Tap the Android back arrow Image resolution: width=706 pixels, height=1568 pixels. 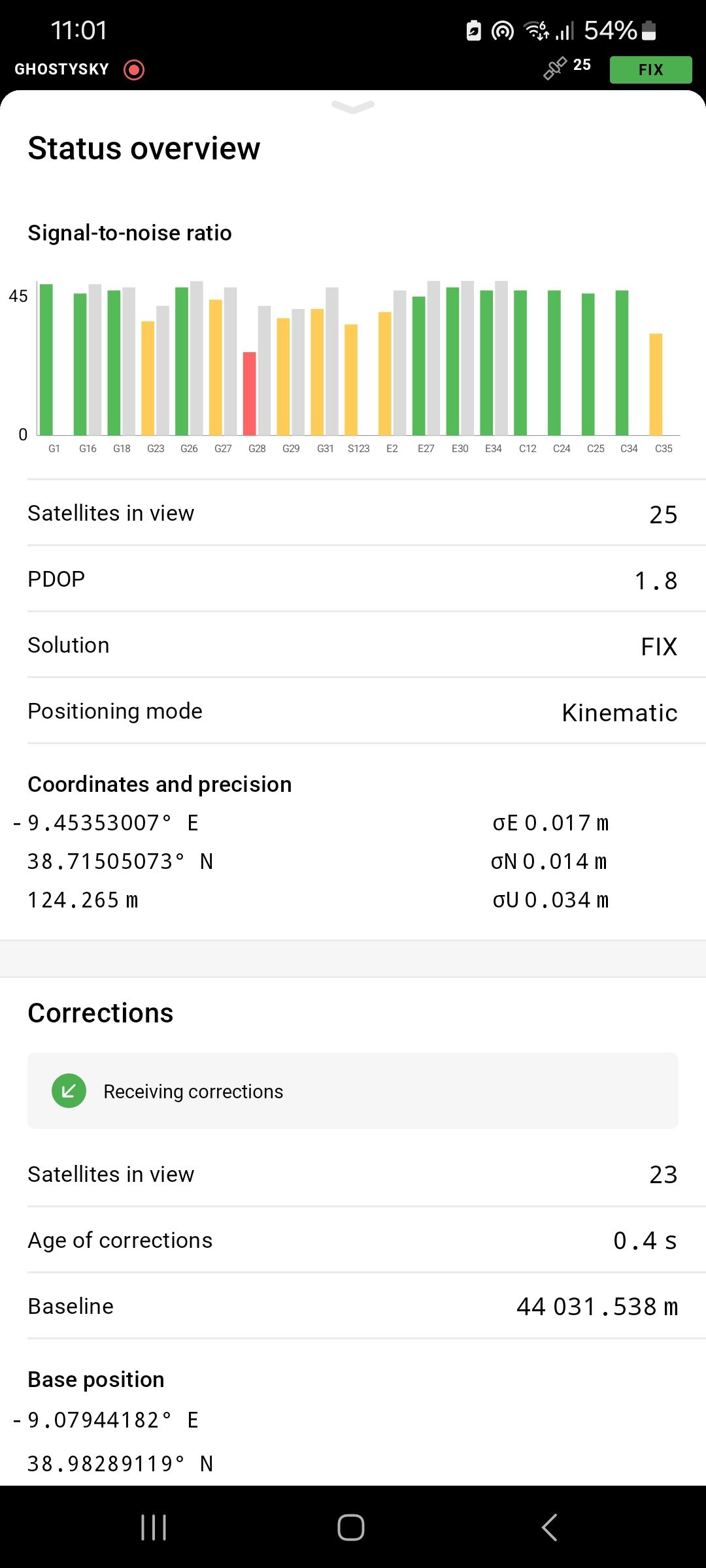coord(550,1527)
